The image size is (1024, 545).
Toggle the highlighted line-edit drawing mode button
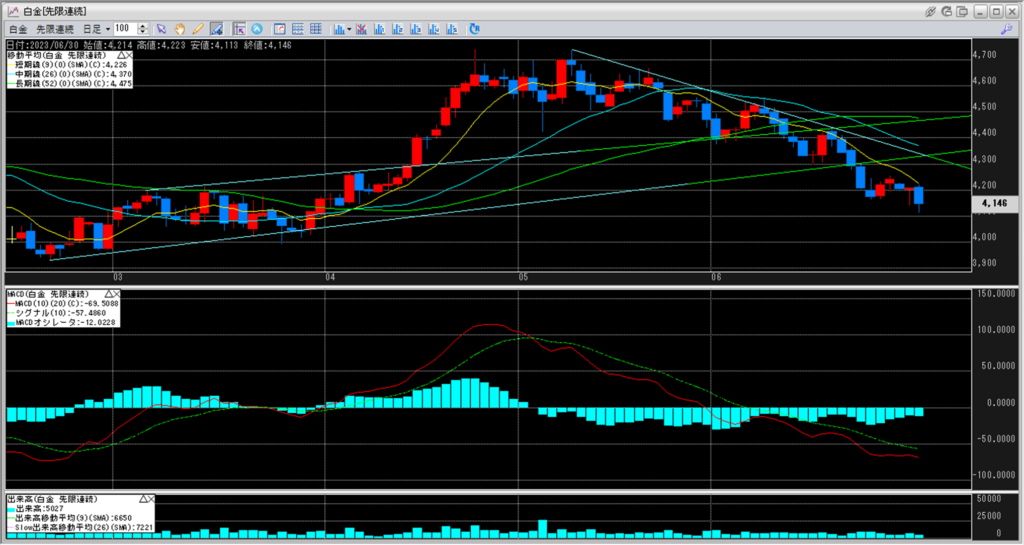click(x=216, y=29)
